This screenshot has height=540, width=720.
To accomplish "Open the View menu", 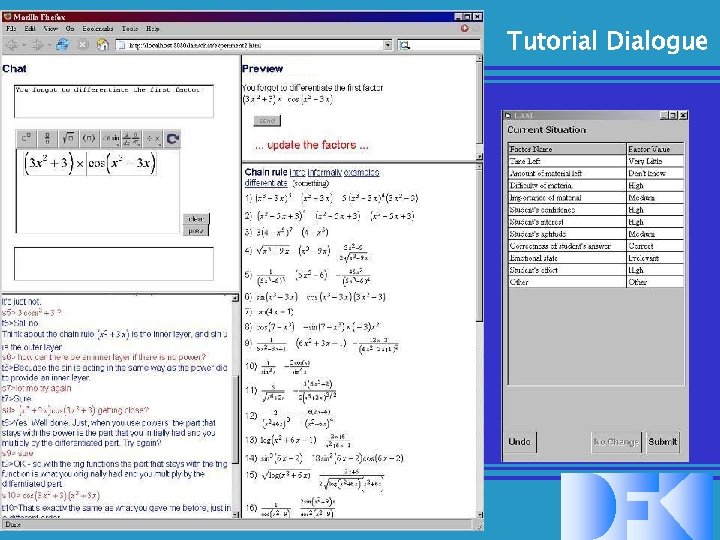I will click(51, 28).
